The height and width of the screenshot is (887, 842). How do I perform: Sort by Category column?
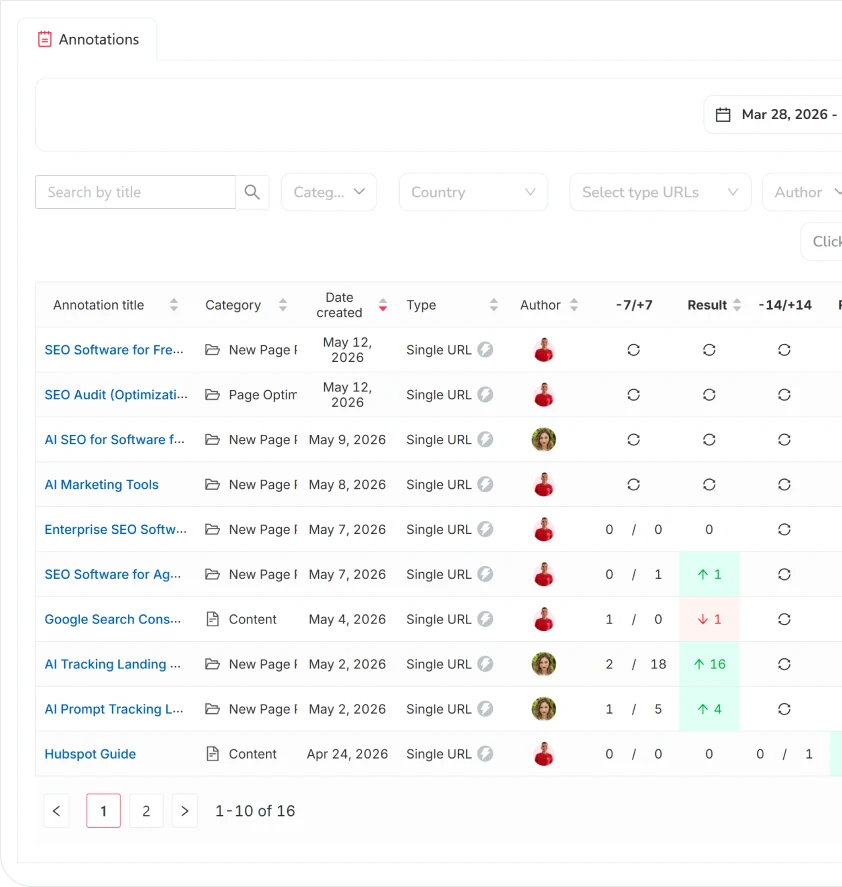coord(283,305)
